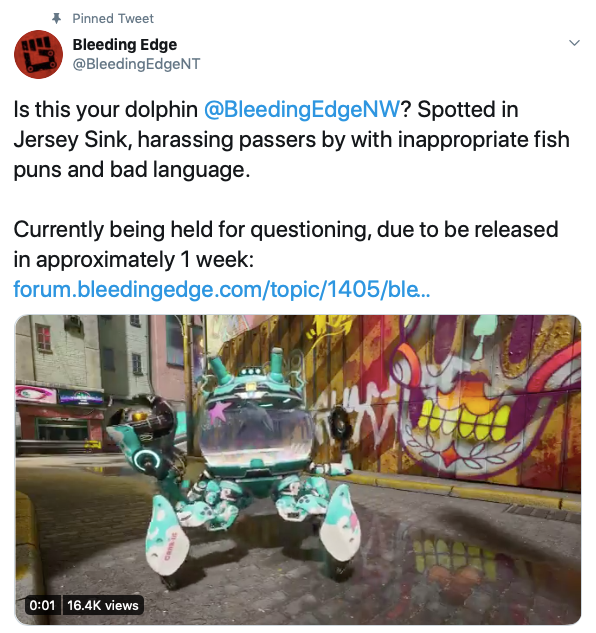
Task: Click the 0:01 video time badge
Action: coord(42,605)
